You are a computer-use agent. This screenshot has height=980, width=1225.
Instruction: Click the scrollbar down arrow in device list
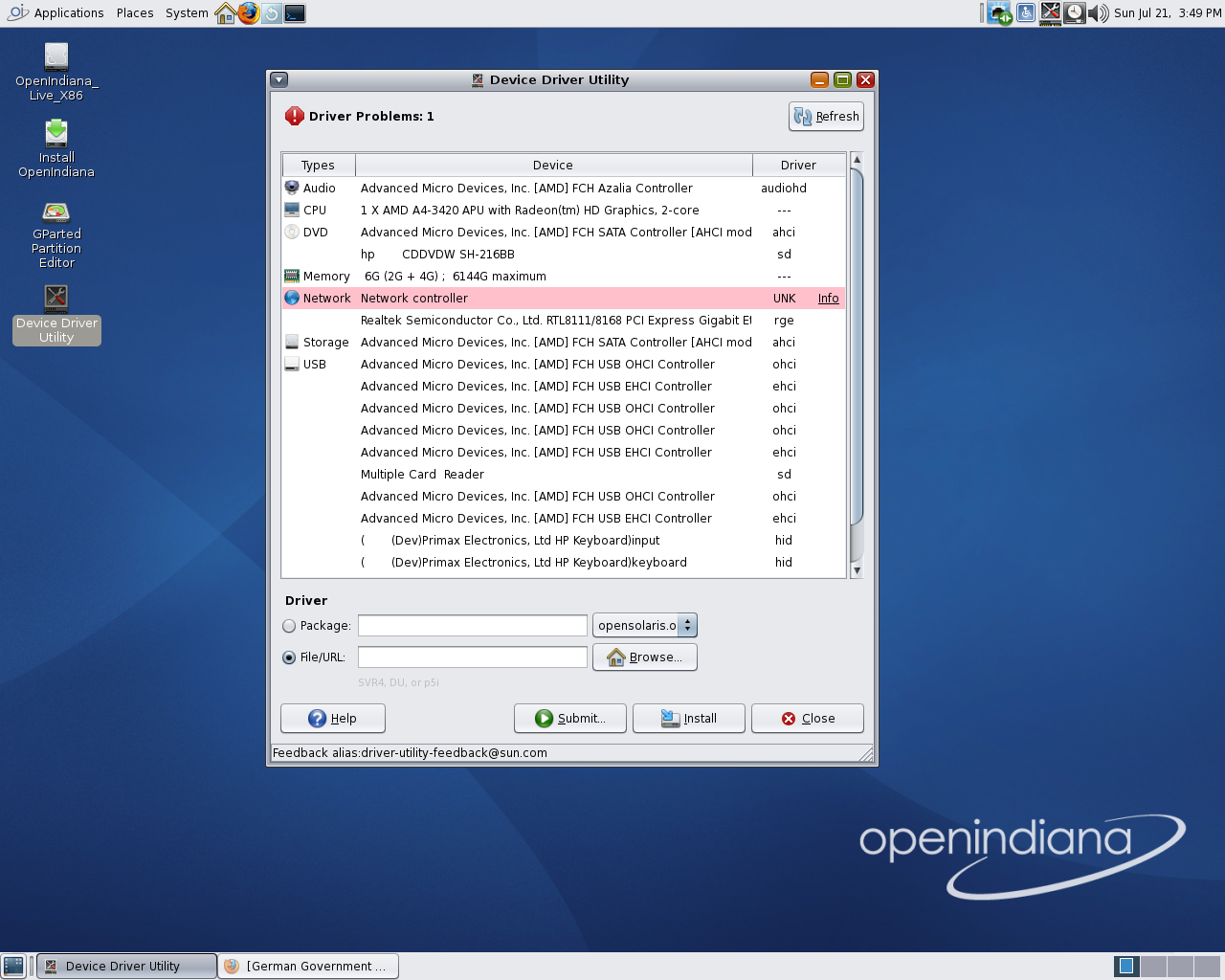point(857,570)
